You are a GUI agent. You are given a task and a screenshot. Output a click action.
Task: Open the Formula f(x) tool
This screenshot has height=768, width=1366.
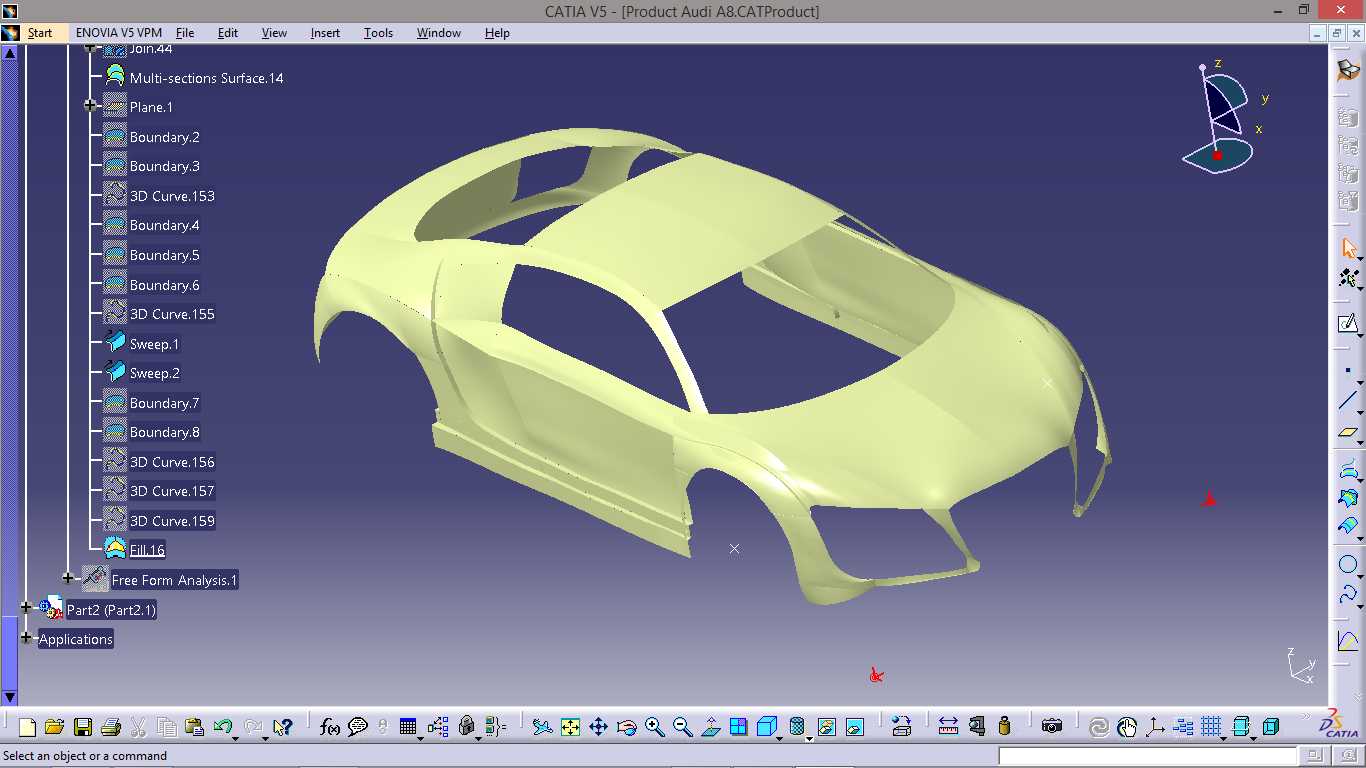click(x=330, y=727)
